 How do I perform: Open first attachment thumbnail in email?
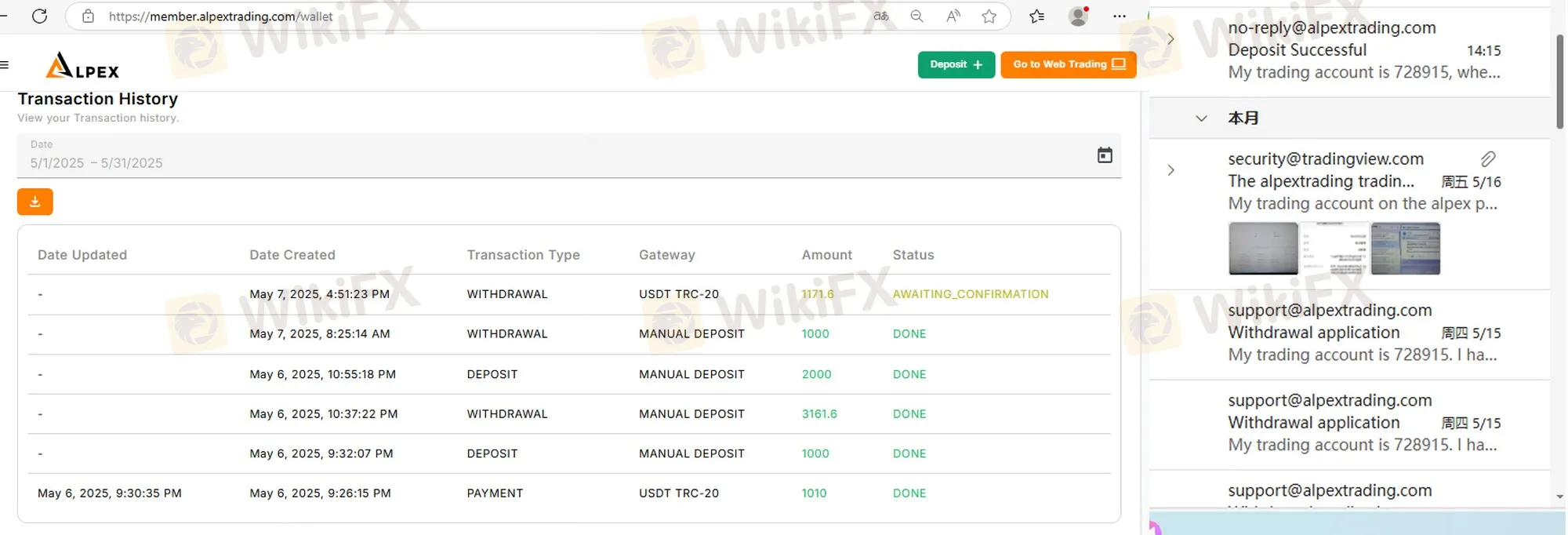click(1263, 248)
